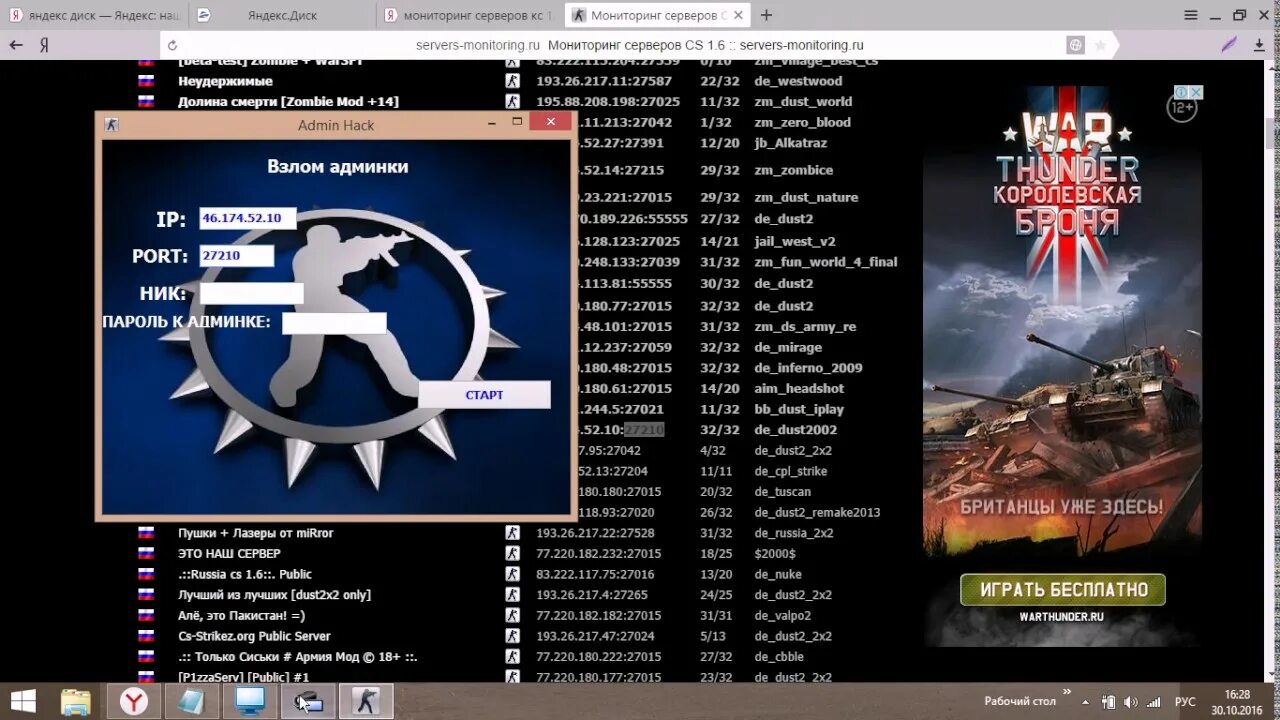Click the War Thunder tank banner image
The height and width of the screenshot is (720, 1280).
click(1062, 366)
